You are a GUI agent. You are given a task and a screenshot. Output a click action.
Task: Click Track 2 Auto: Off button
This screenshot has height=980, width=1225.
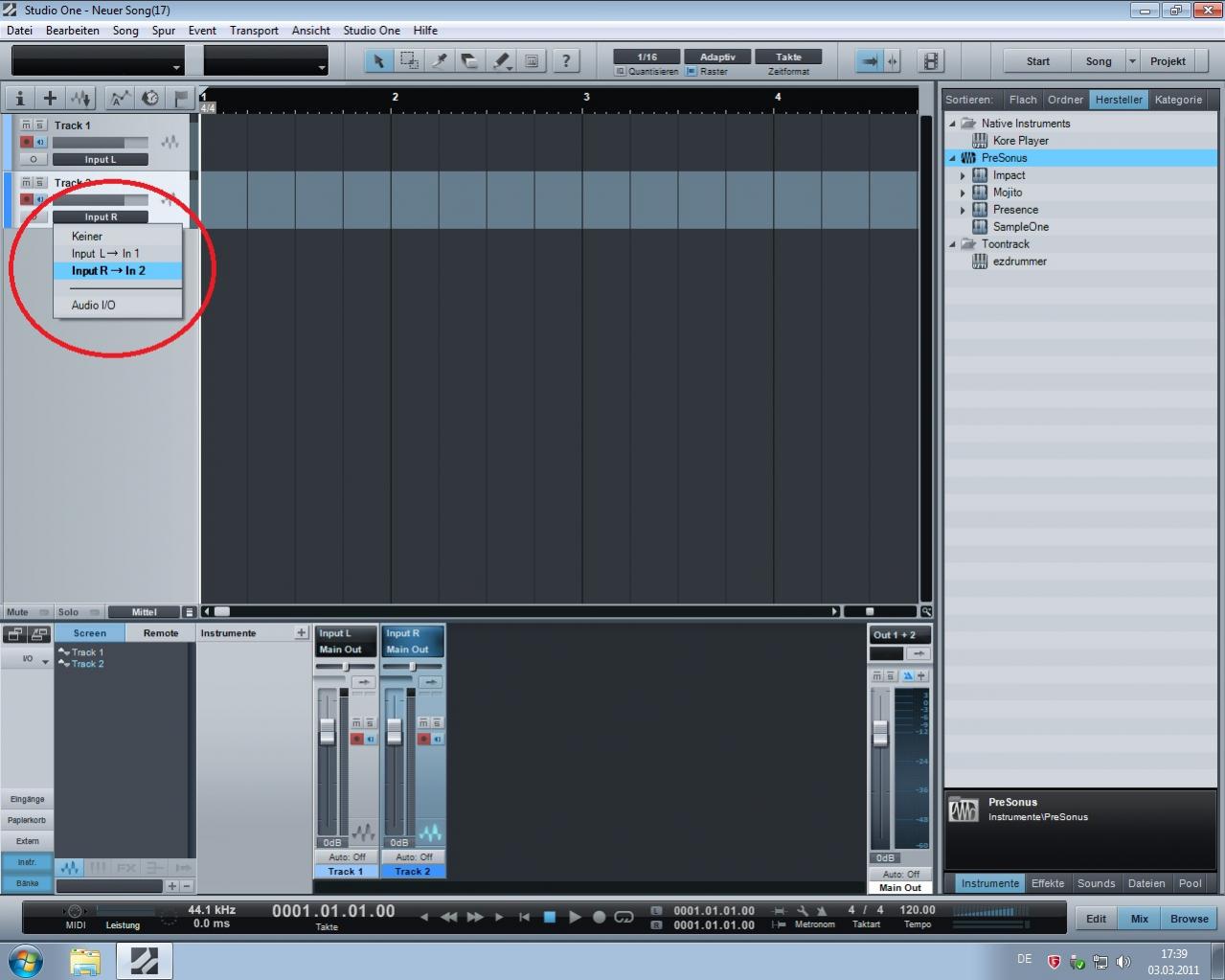pos(414,856)
